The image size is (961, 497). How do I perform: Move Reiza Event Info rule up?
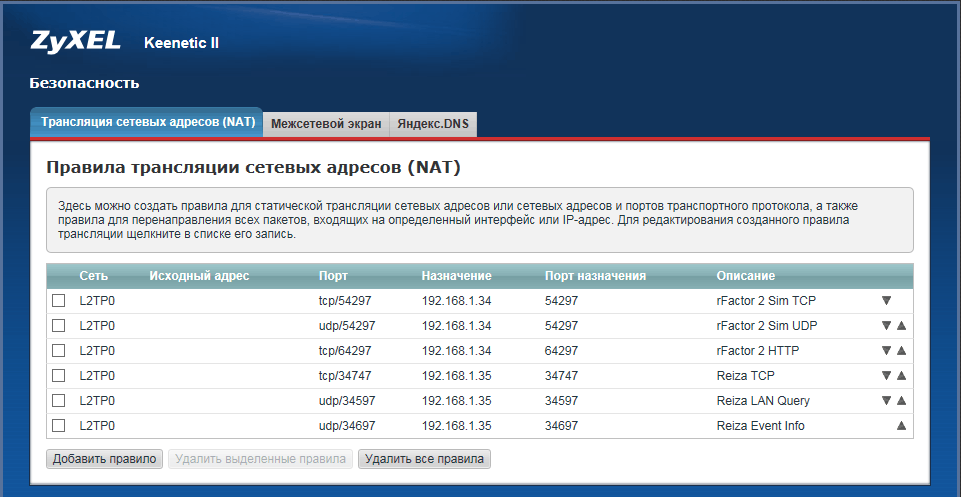(x=901, y=425)
